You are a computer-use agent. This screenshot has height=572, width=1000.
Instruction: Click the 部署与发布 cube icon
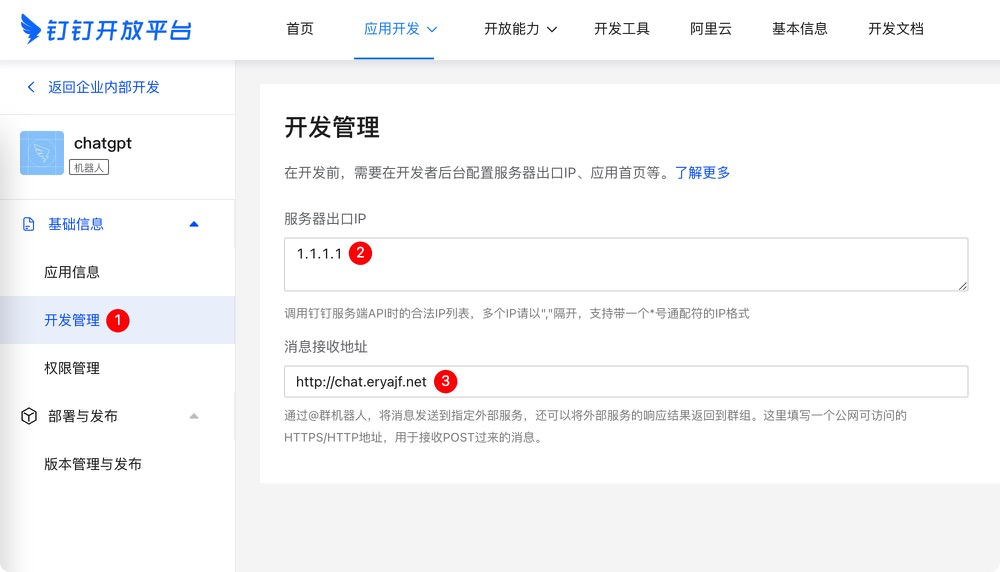click(28, 416)
